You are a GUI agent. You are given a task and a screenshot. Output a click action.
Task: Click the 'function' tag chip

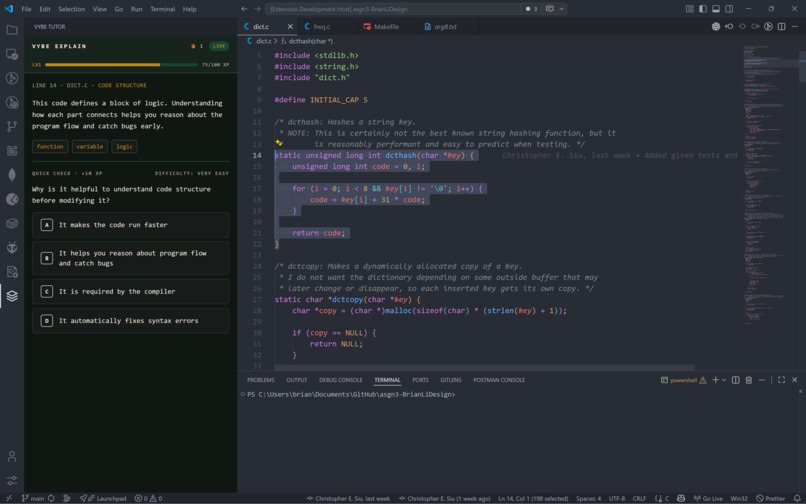50,147
